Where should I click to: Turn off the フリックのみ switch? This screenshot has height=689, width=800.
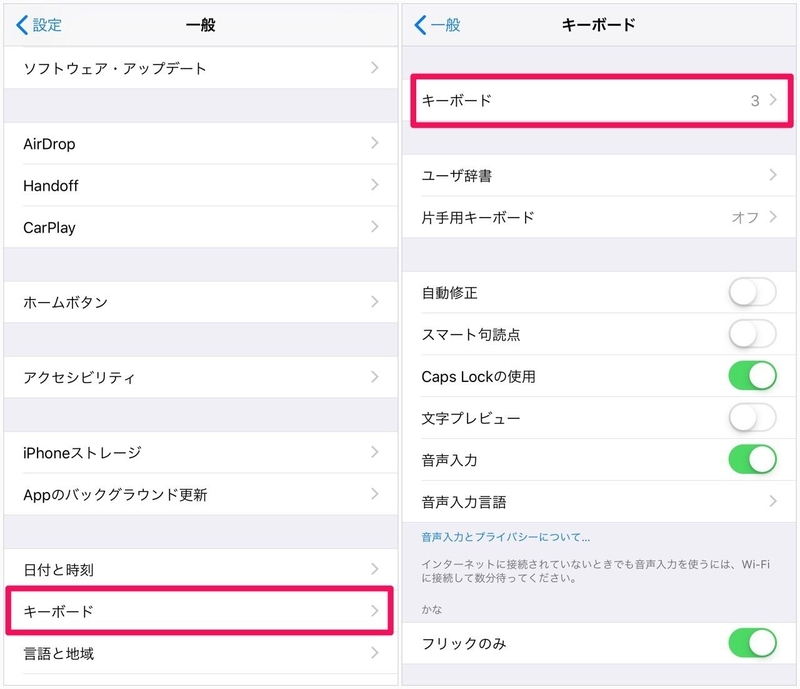[752, 643]
